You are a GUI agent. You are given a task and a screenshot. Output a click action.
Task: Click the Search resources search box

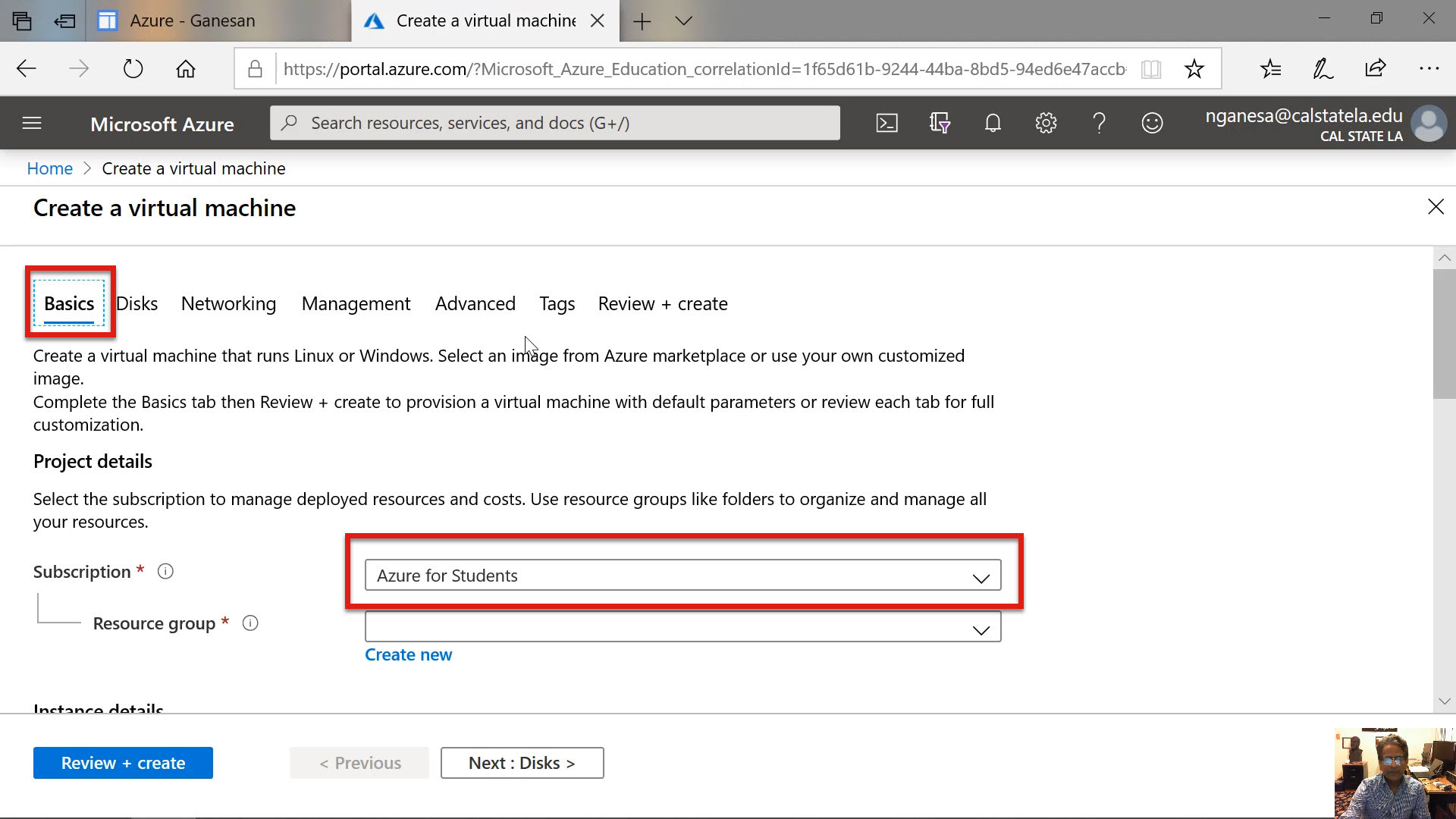pos(555,123)
